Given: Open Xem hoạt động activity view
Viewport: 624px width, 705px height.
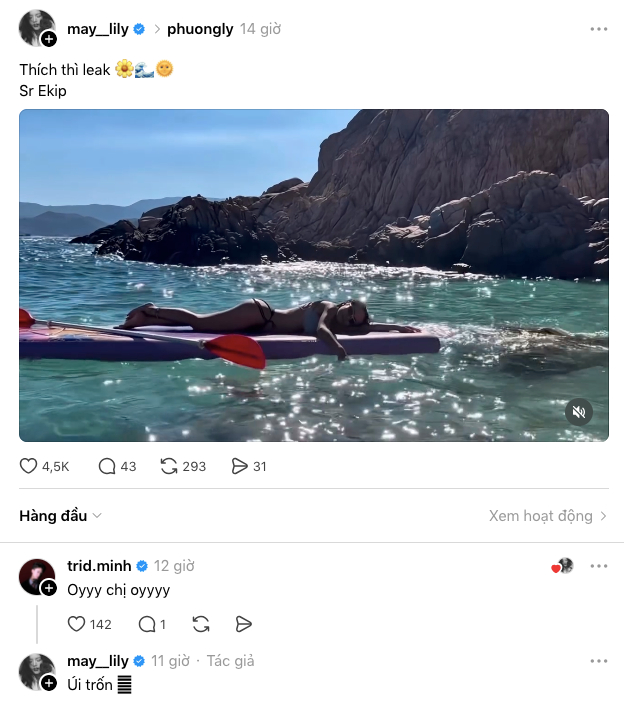Looking at the screenshot, I should point(547,516).
